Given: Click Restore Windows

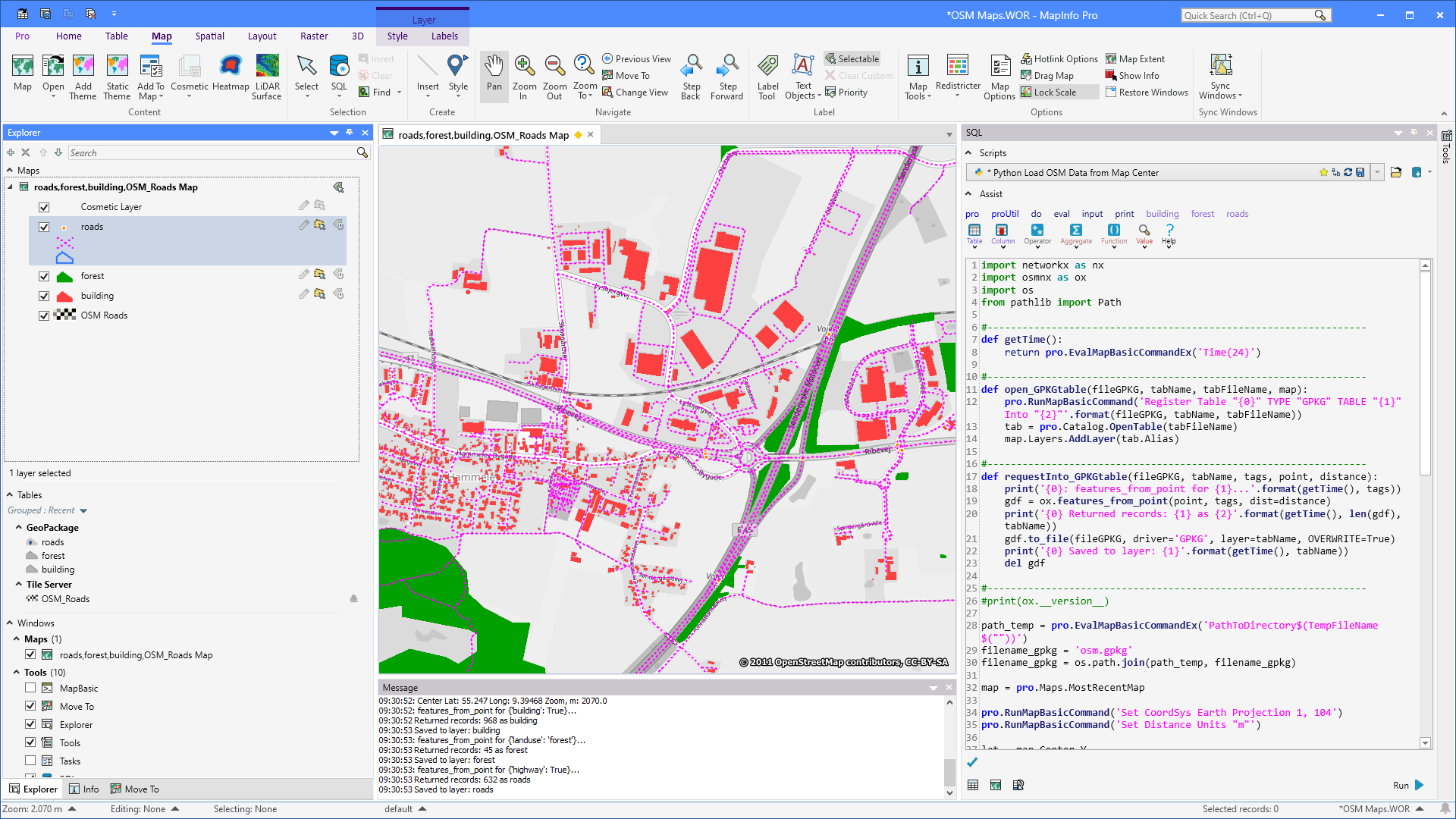Looking at the screenshot, I should (1147, 92).
